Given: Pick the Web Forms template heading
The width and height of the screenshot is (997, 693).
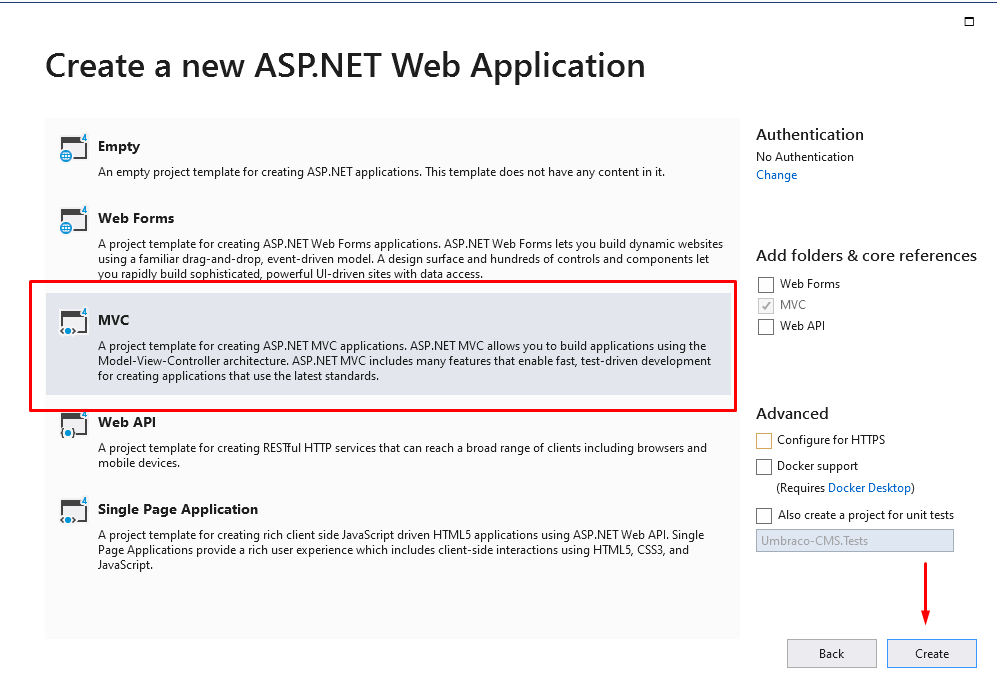Looking at the screenshot, I should tap(136, 218).
